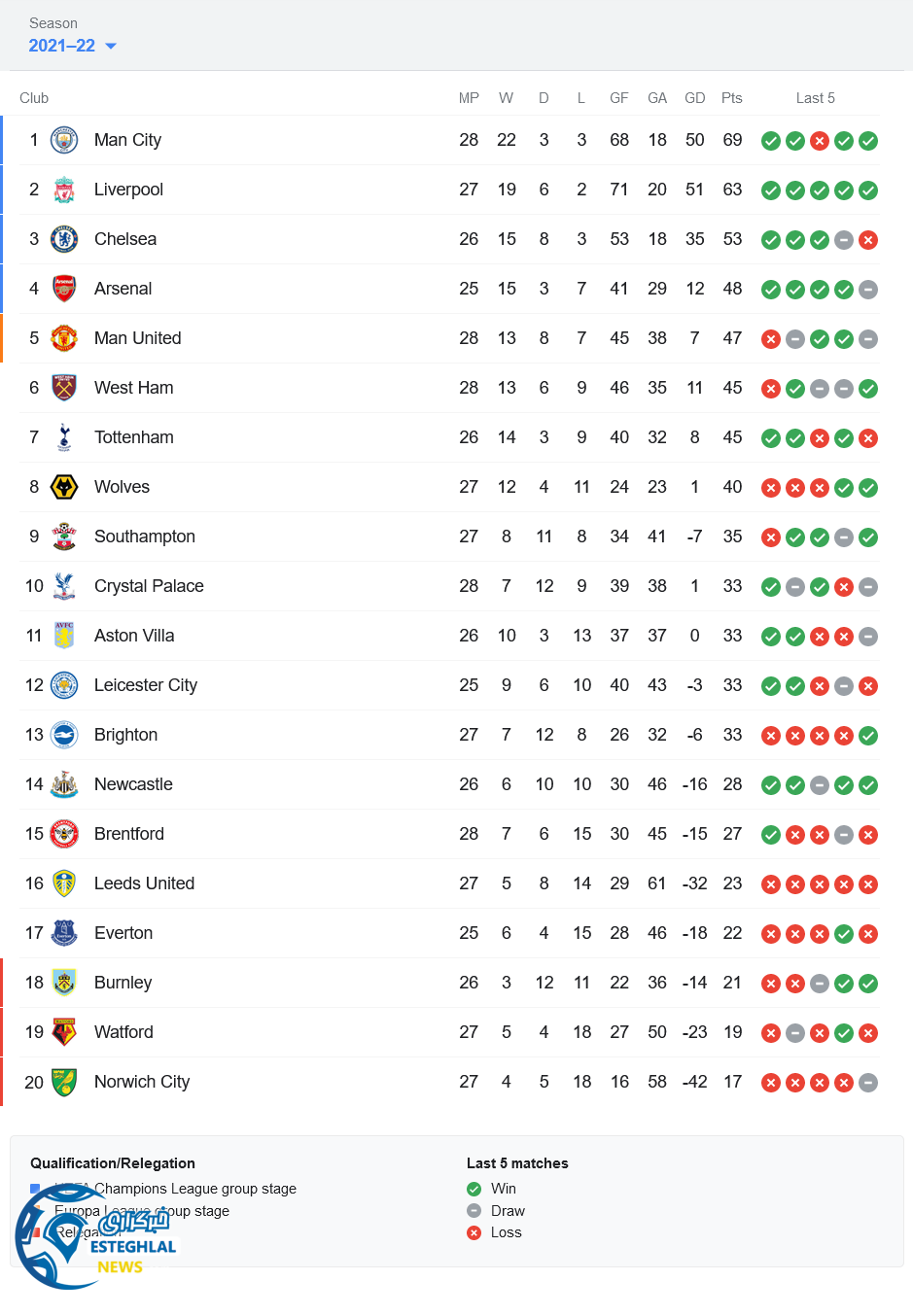Click the Tottenham club crest

pyautogui.click(x=64, y=437)
